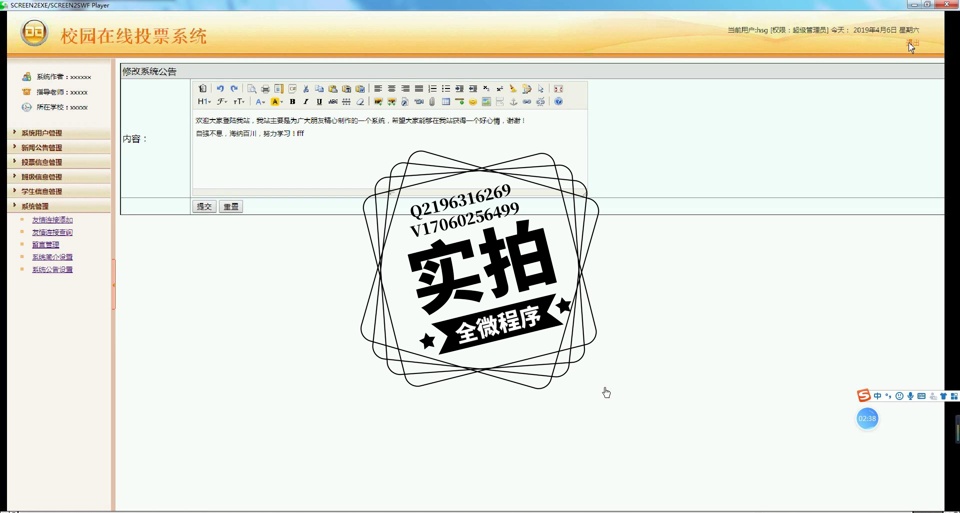Toggle Italic formatting in editor
960x513 pixels.
tap(306, 102)
